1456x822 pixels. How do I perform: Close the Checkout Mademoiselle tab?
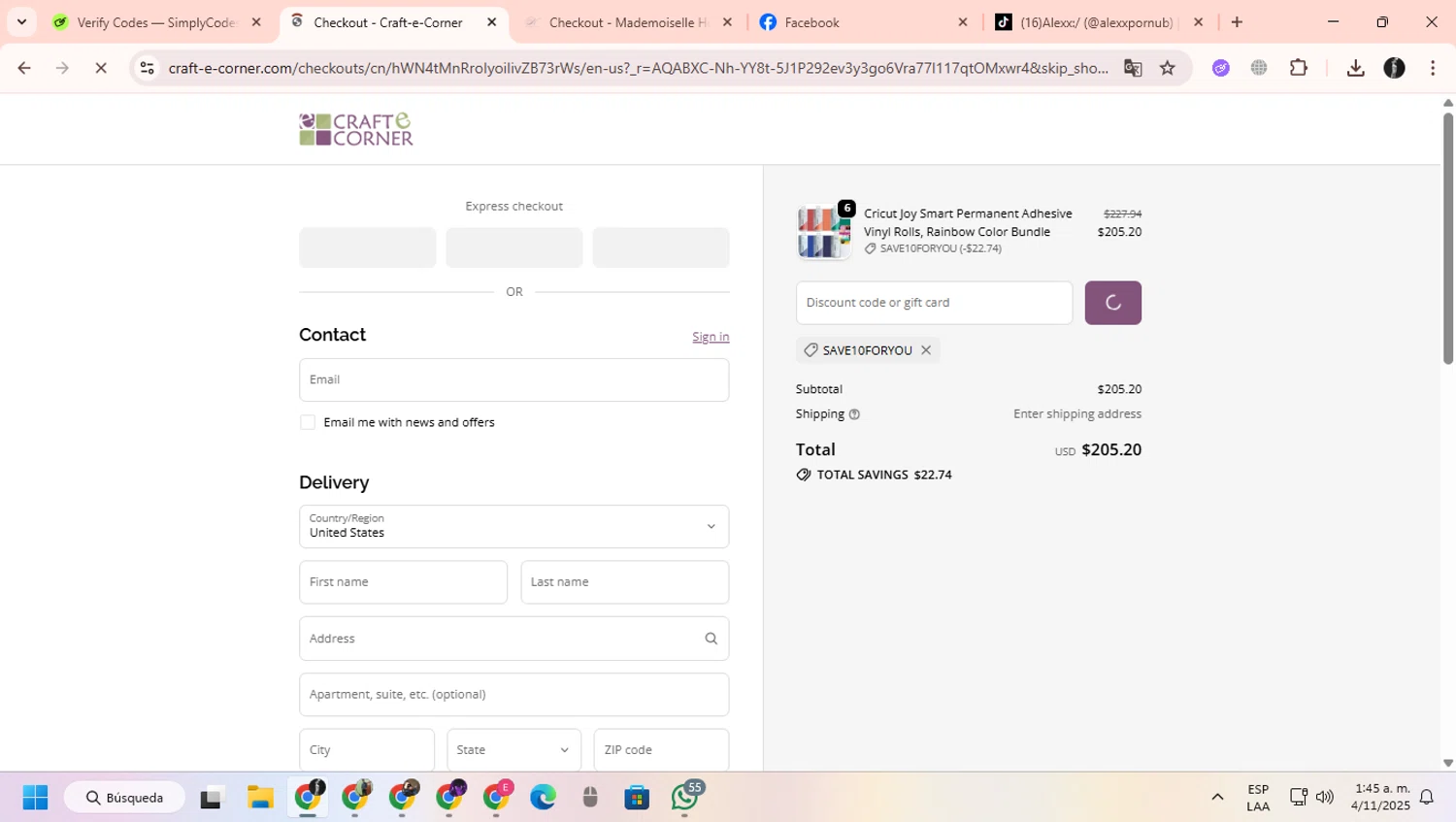[x=727, y=22]
